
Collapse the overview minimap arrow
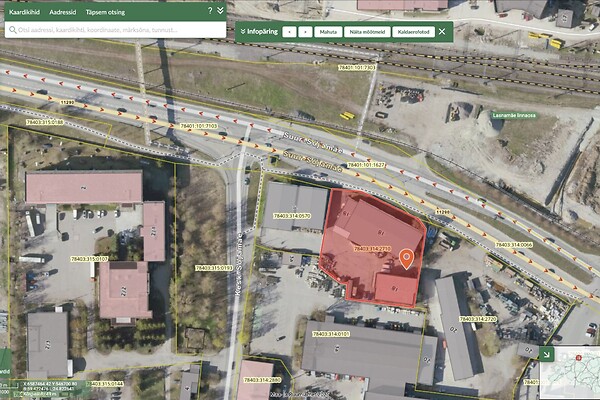[547, 353]
